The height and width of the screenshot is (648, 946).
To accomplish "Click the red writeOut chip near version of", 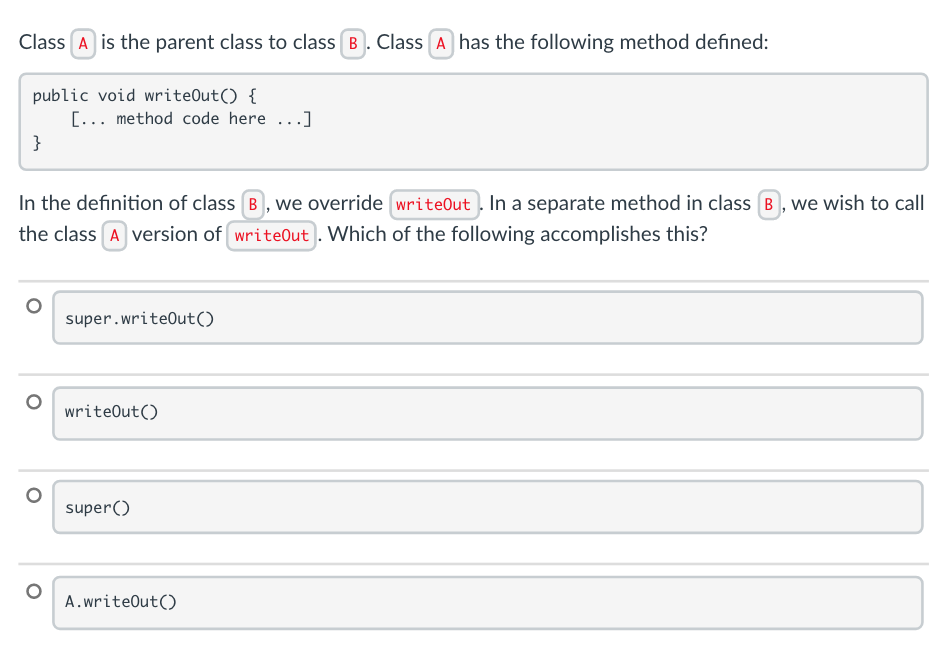I will tap(271, 235).
